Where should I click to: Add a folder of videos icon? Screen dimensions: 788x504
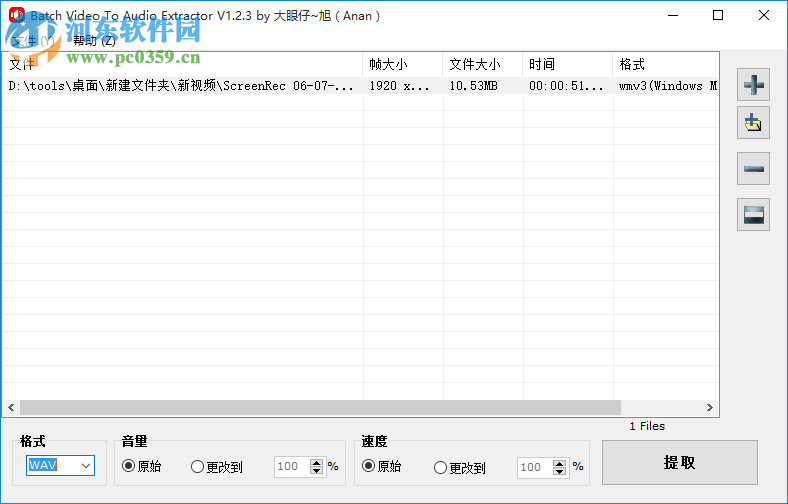(x=753, y=123)
